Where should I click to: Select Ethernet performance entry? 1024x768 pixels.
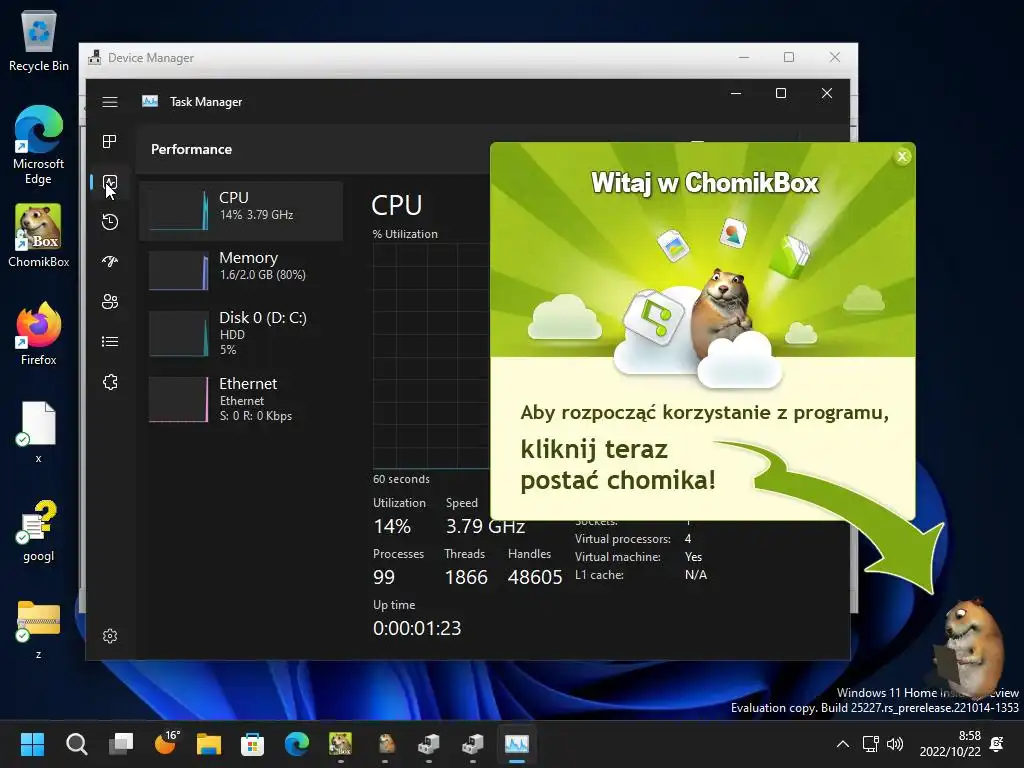click(x=241, y=399)
